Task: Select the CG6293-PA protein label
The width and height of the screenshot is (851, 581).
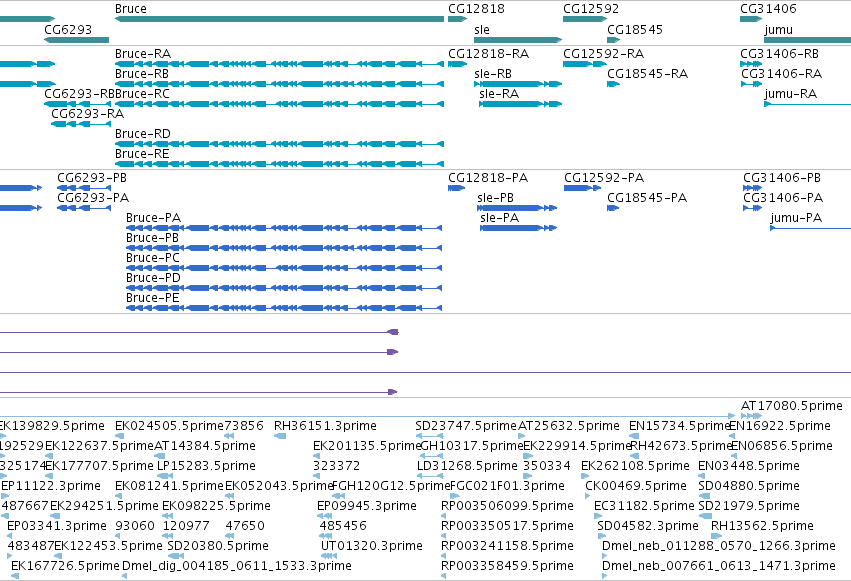Action: tap(93, 198)
